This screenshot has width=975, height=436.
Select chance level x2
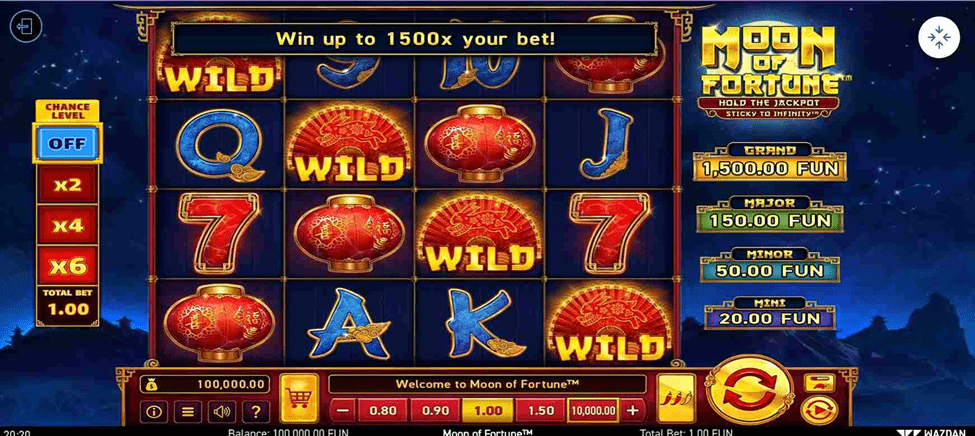[67, 185]
